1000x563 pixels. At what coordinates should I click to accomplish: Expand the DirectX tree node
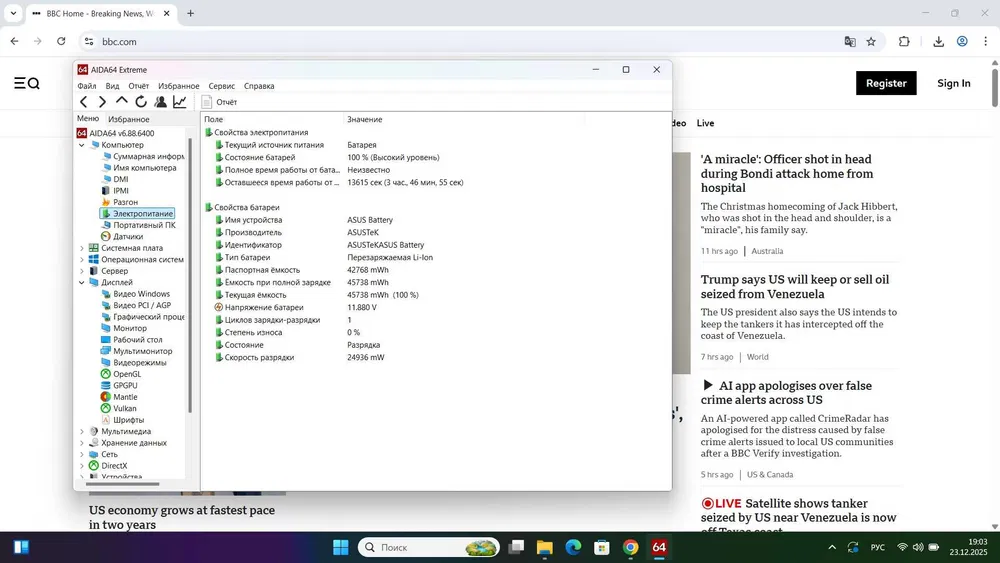pos(82,466)
